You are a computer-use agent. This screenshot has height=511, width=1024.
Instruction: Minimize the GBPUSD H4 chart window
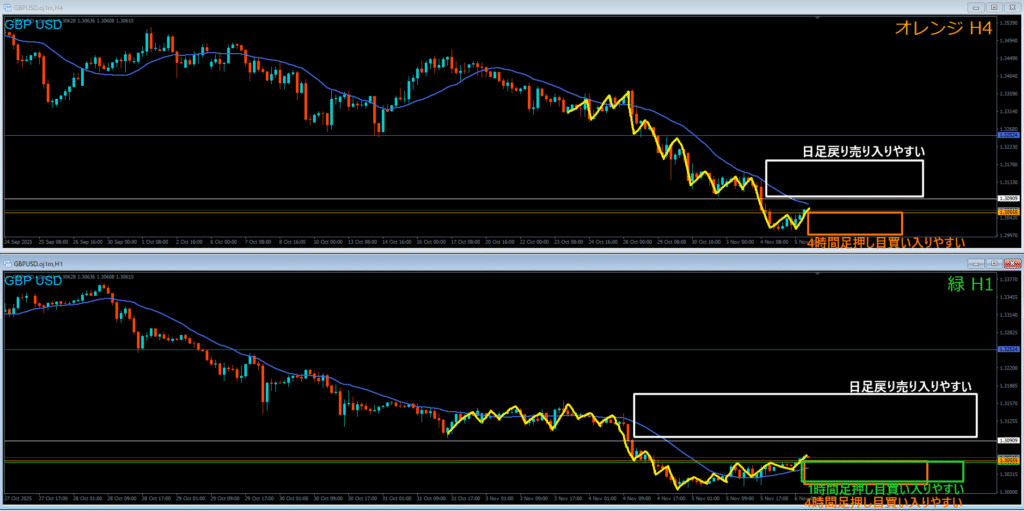tap(976, 7)
